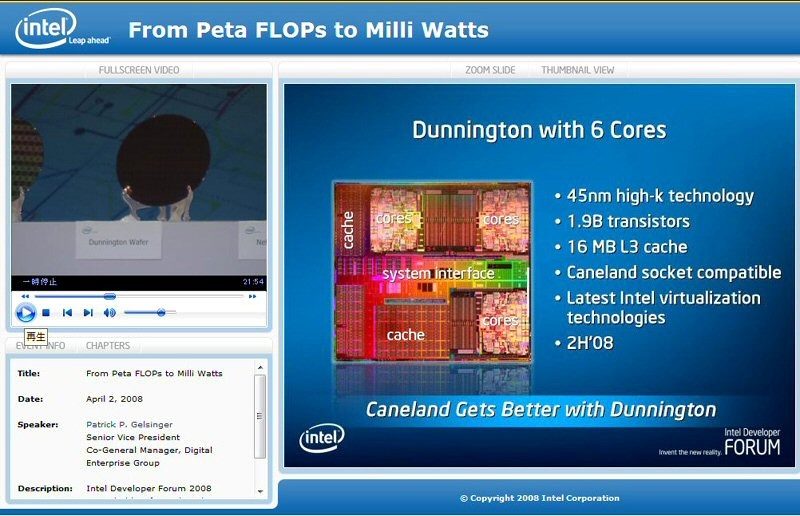Click the Dunnington Wafer video frame
Screen dimensions: 800x516
pyautogui.click(x=139, y=180)
